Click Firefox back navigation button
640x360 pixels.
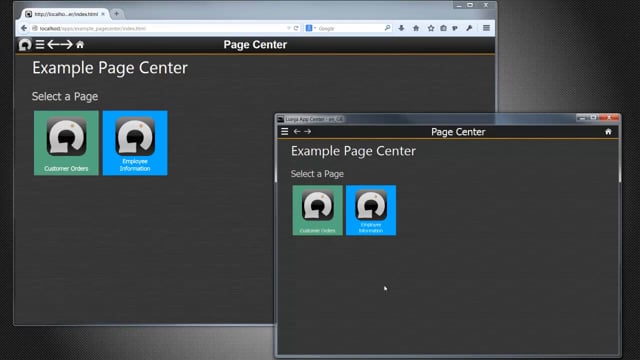click(x=24, y=28)
